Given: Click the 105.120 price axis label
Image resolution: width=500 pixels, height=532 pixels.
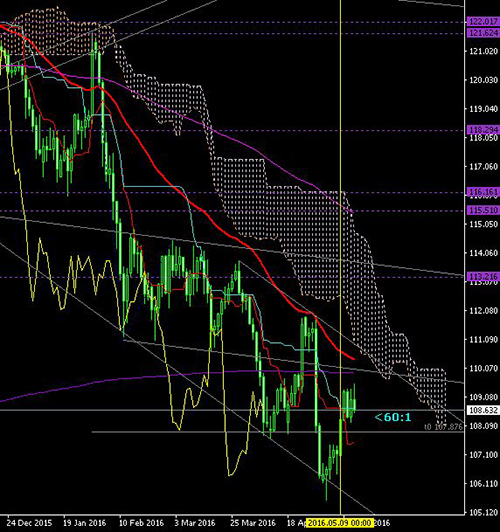Looking at the screenshot, I should pos(483,512).
